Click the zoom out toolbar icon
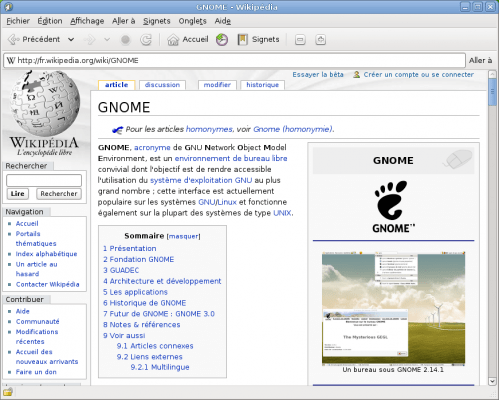 [x=300, y=40]
